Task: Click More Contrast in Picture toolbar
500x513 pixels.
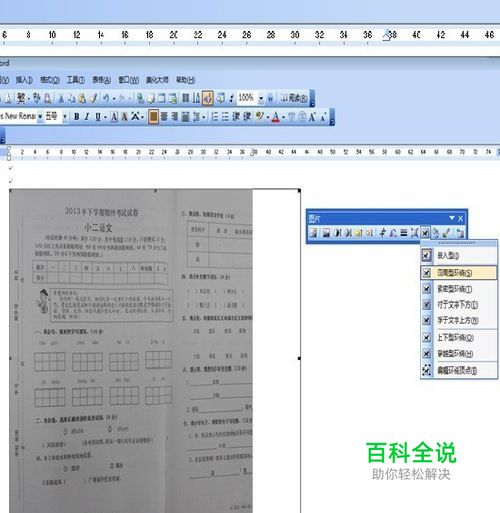Action: (337, 233)
